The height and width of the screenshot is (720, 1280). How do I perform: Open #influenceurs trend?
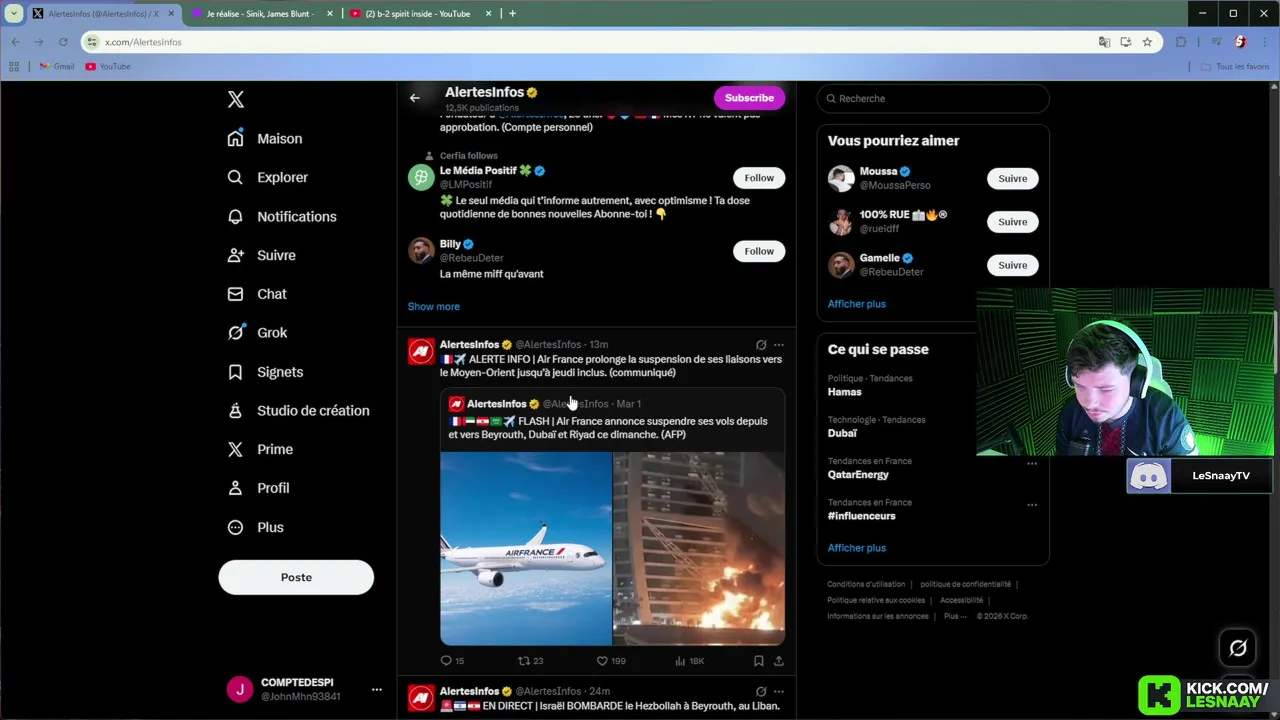[x=862, y=516]
